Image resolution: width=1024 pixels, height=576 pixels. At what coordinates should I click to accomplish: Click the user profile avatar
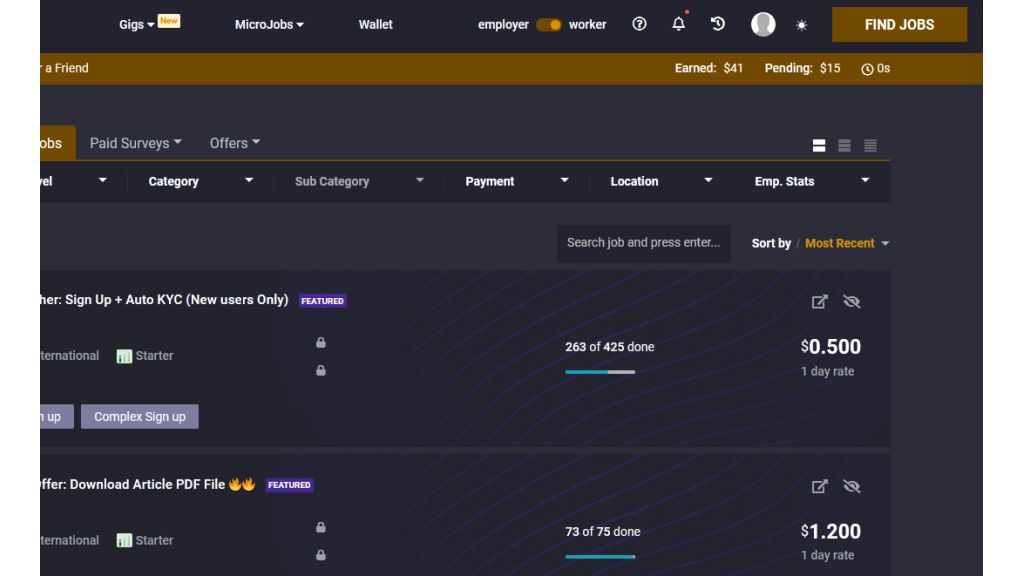pos(763,24)
